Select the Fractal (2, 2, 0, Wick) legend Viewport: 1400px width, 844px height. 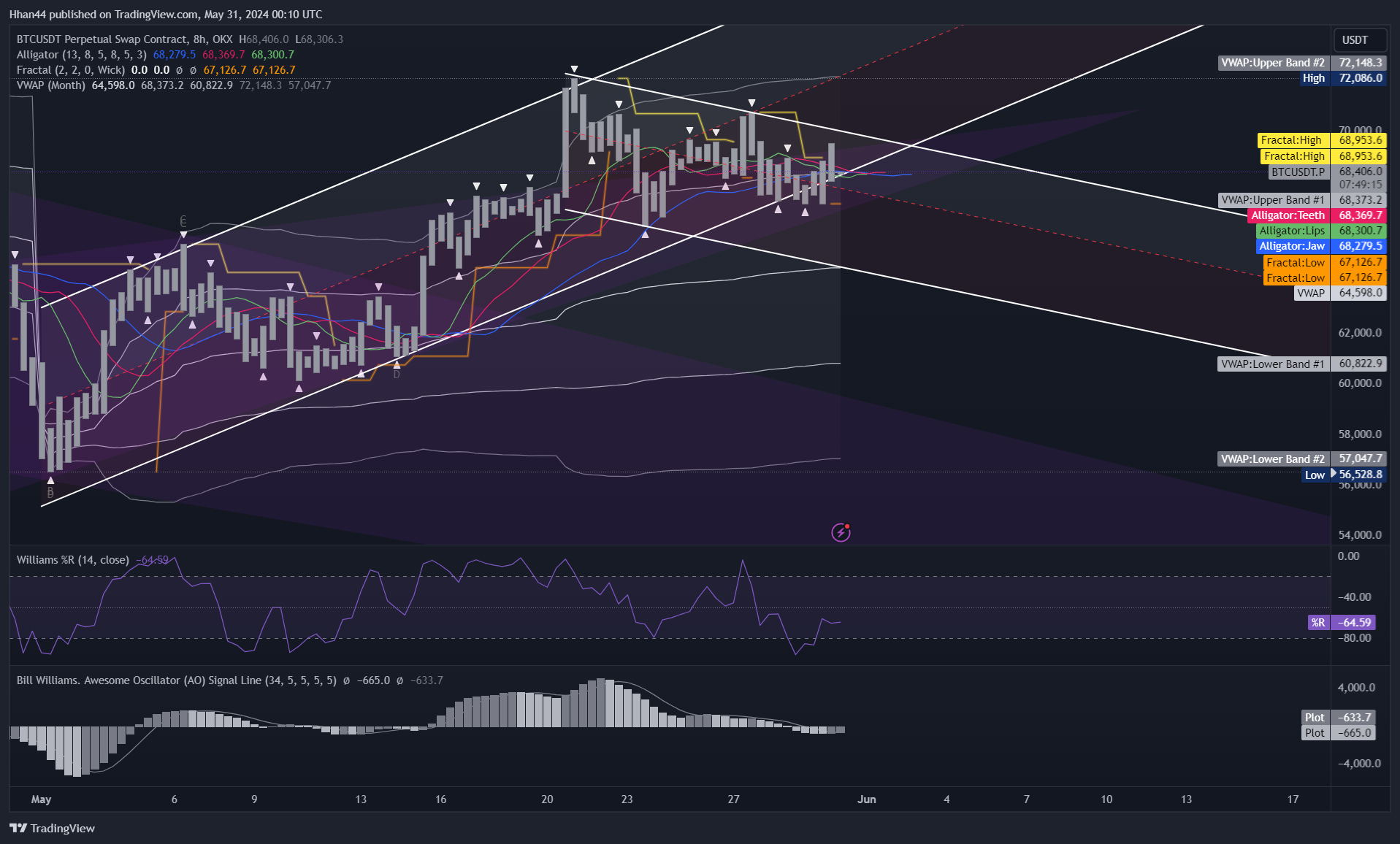[71, 70]
